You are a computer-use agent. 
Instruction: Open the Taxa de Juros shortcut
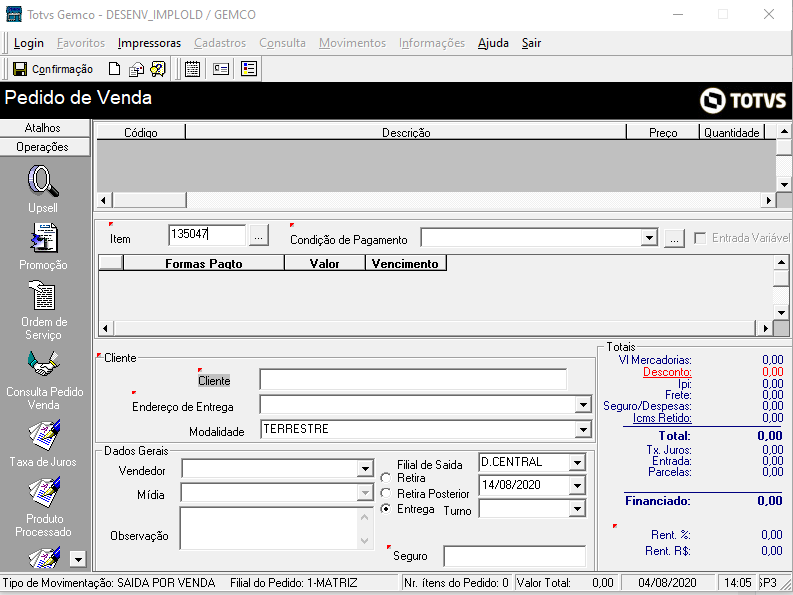coord(44,435)
